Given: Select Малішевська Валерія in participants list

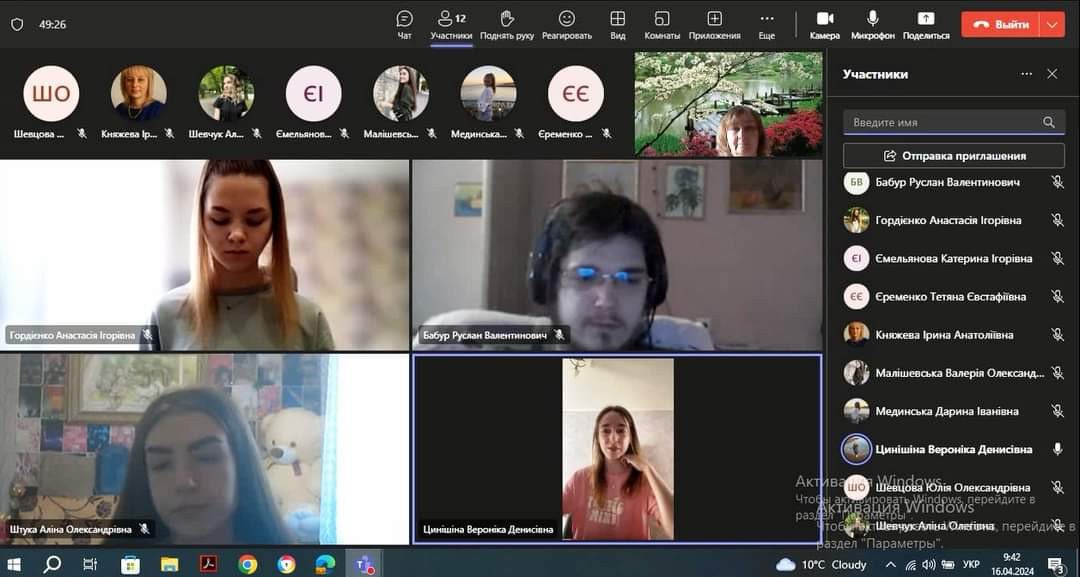Looking at the screenshot, I should [x=954, y=373].
